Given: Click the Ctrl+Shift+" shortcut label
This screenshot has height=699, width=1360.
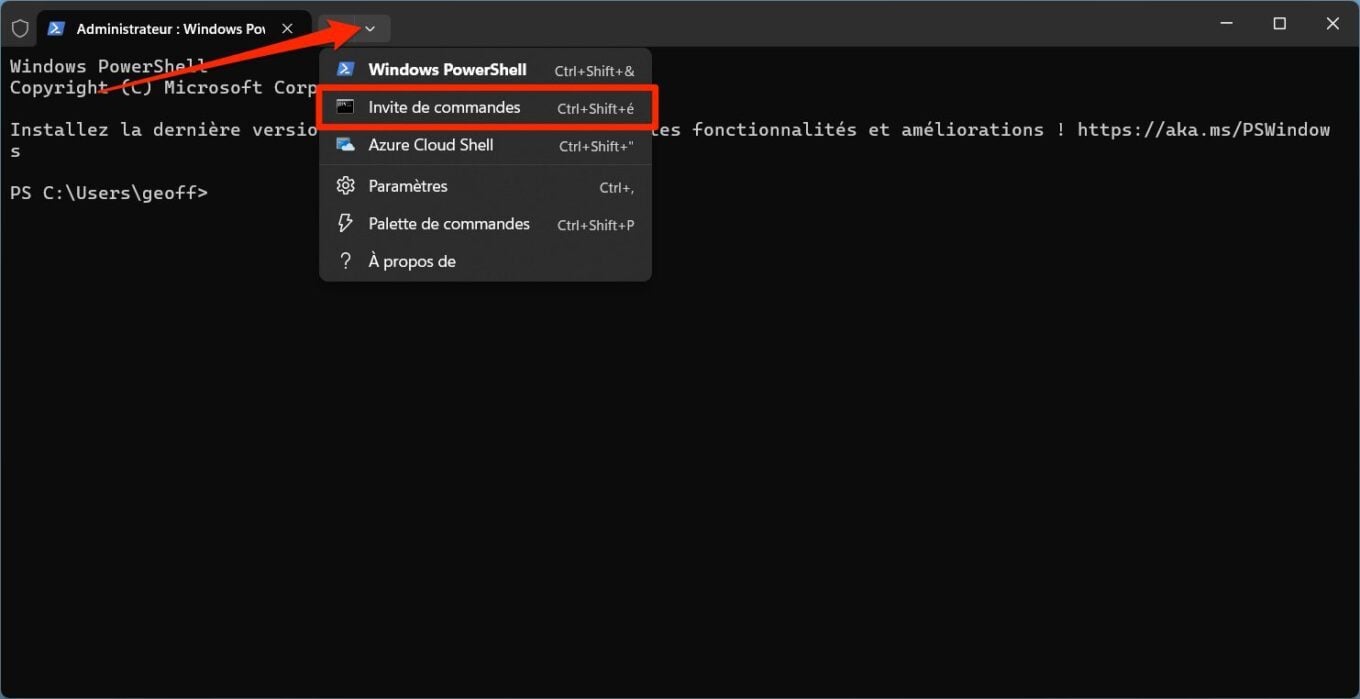Looking at the screenshot, I should coord(597,146).
